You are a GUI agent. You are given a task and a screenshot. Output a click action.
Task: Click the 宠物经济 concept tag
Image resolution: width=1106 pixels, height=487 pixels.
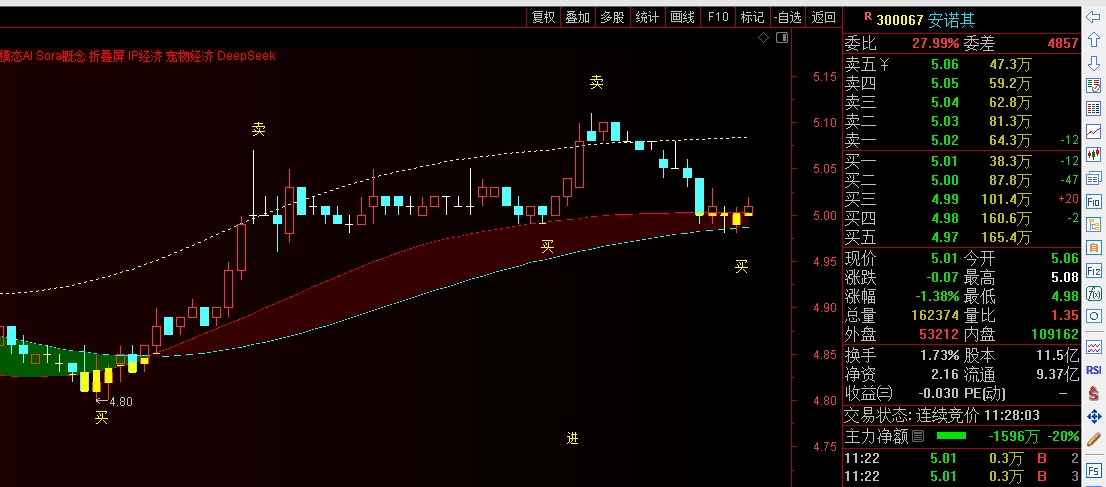tap(189, 56)
